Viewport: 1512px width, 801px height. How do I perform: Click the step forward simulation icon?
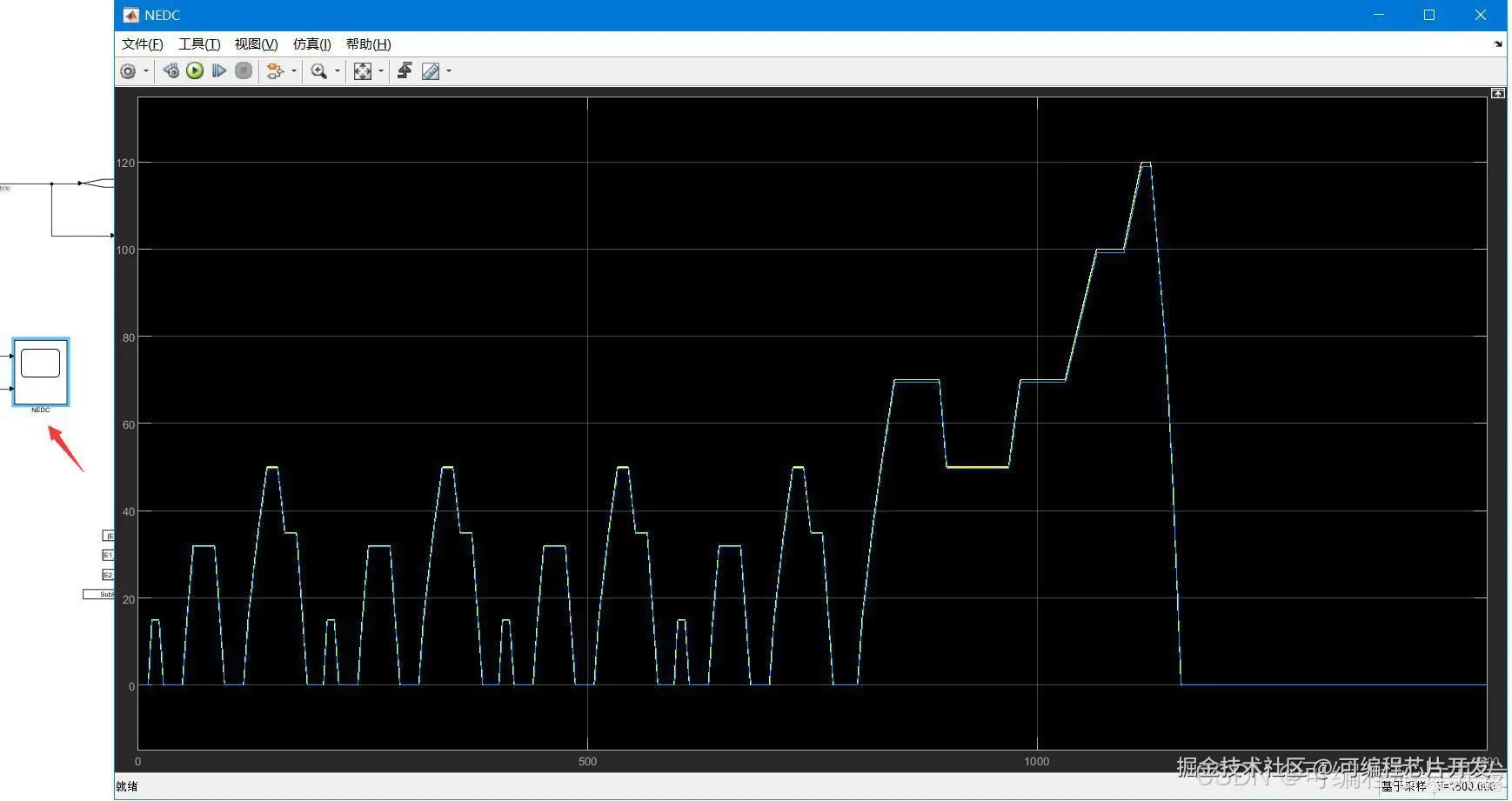tap(219, 71)
